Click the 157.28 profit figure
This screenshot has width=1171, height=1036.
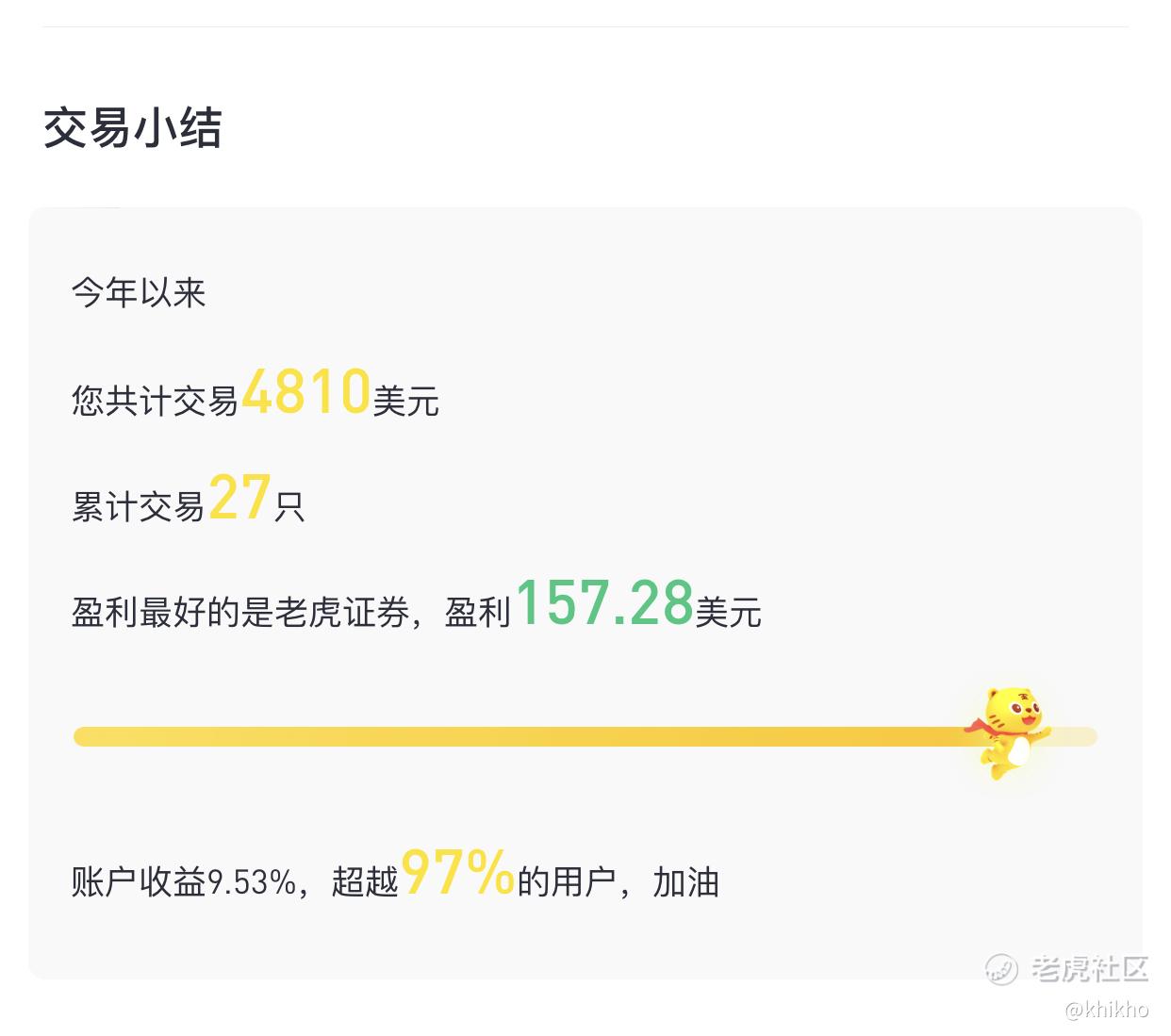click(x=604, y=603)
